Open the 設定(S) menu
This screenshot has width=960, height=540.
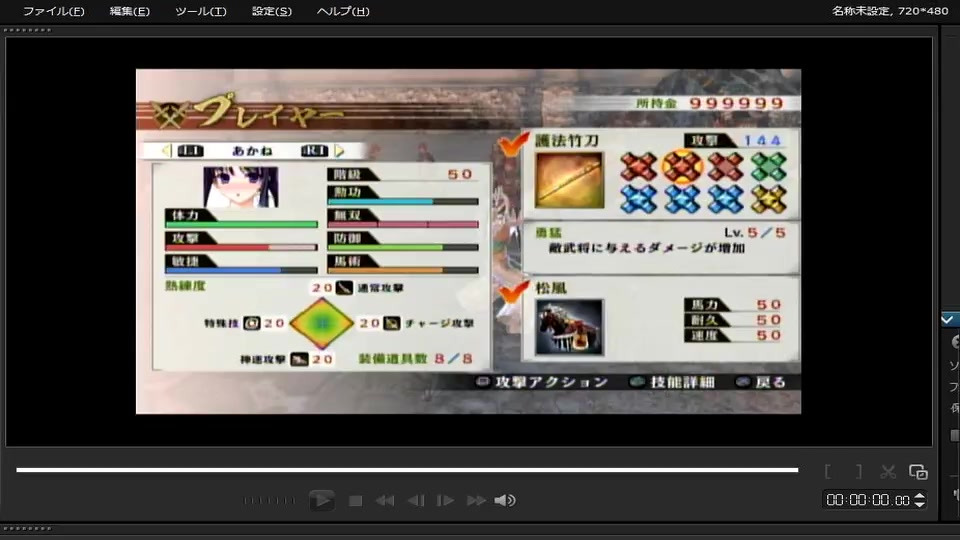[x=272, y=11]
